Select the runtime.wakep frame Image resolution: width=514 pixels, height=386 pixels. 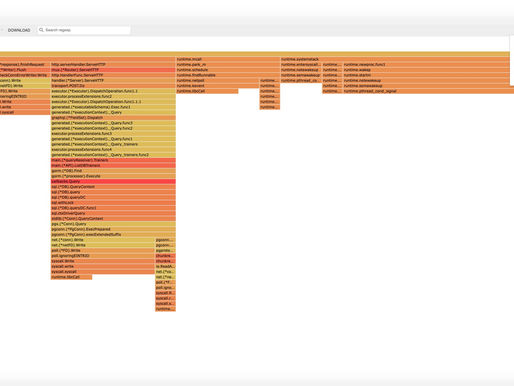[x=426, y=70]
